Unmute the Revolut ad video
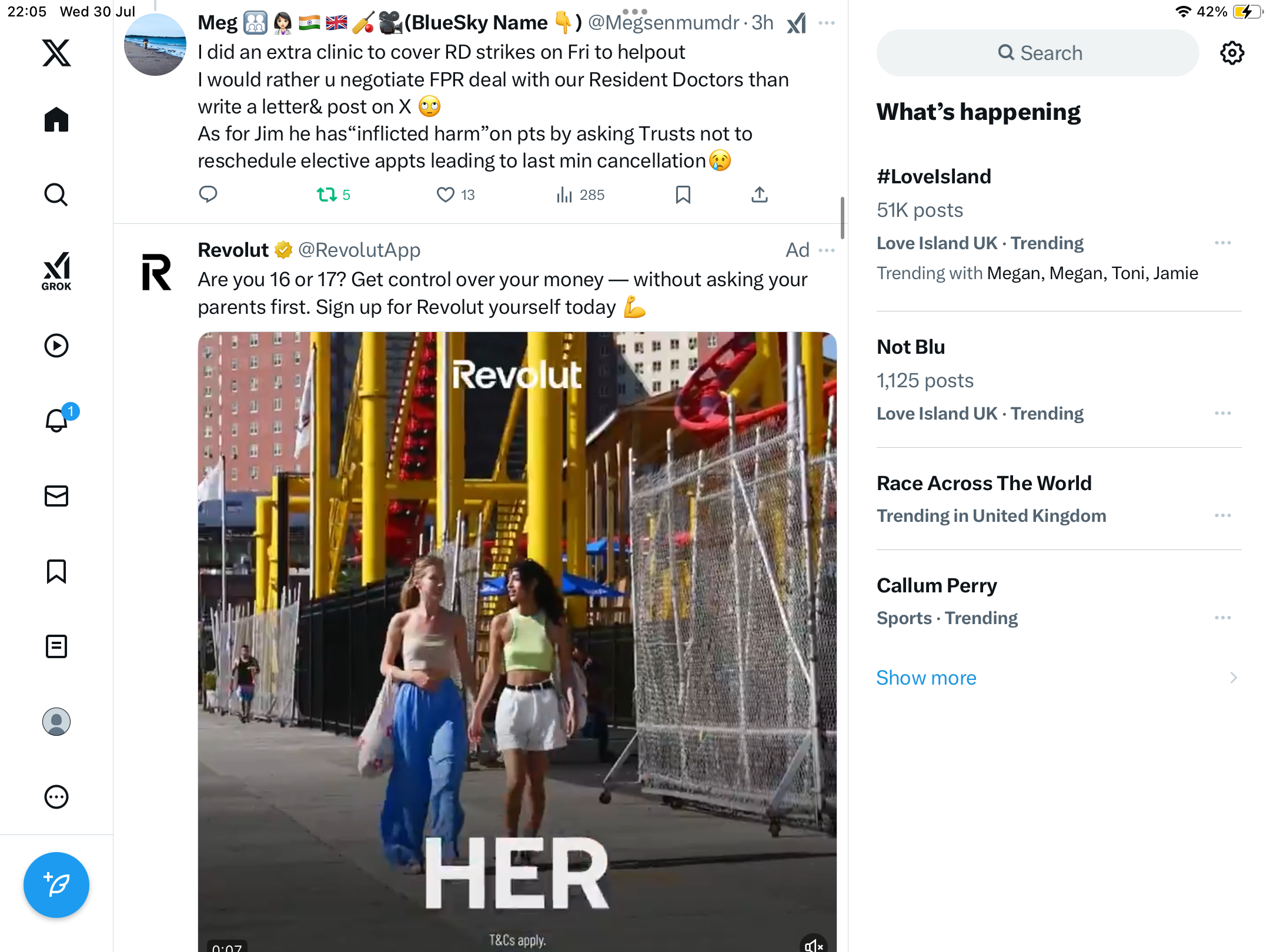 pyautogui.click(x=814, y=944)
